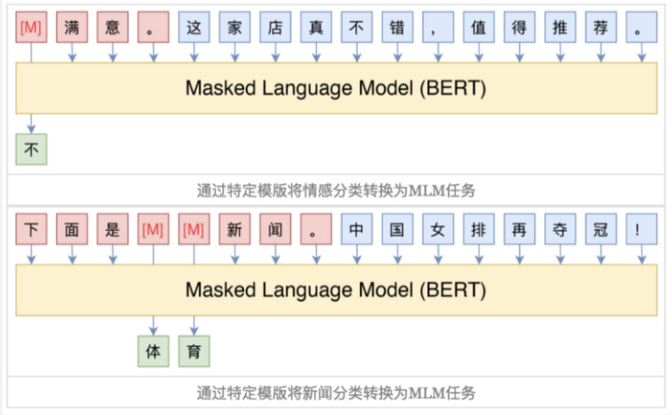The width and height of the screenshot is (672, 415).
Task: Select the red 满 token box
Action: tap(72, 27)
